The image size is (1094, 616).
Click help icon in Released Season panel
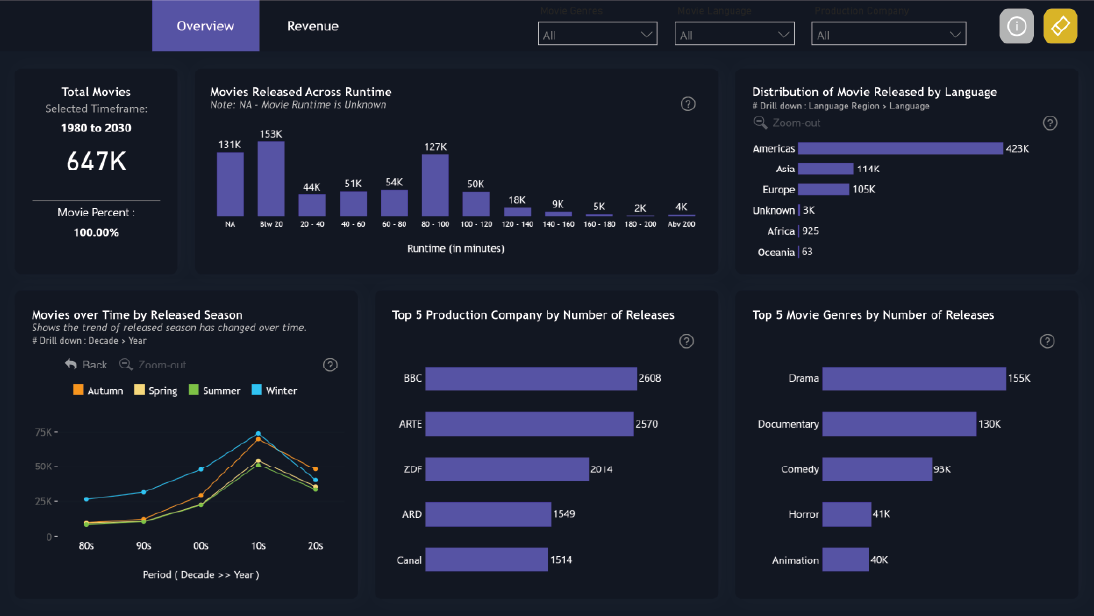tap(331, 365)
